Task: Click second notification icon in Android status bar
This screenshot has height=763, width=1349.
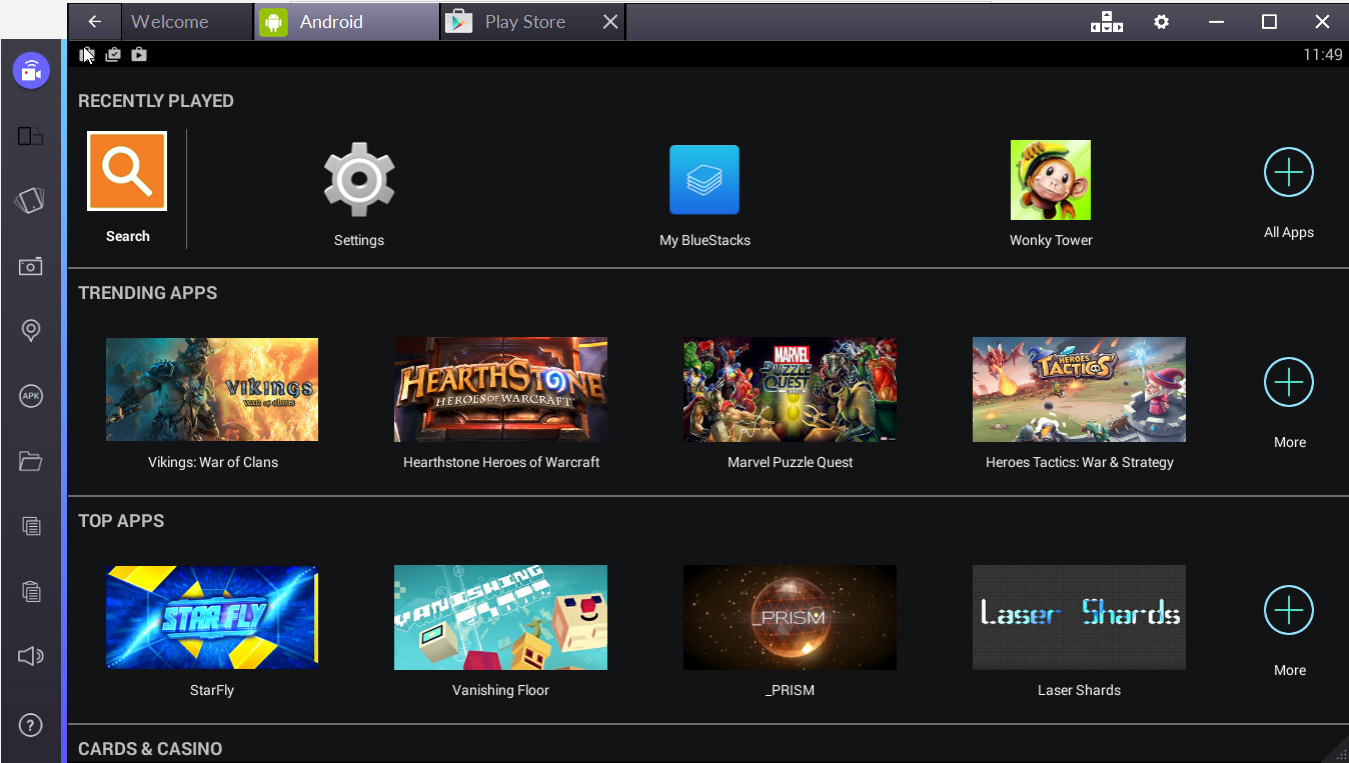Action: coord(113,55)
